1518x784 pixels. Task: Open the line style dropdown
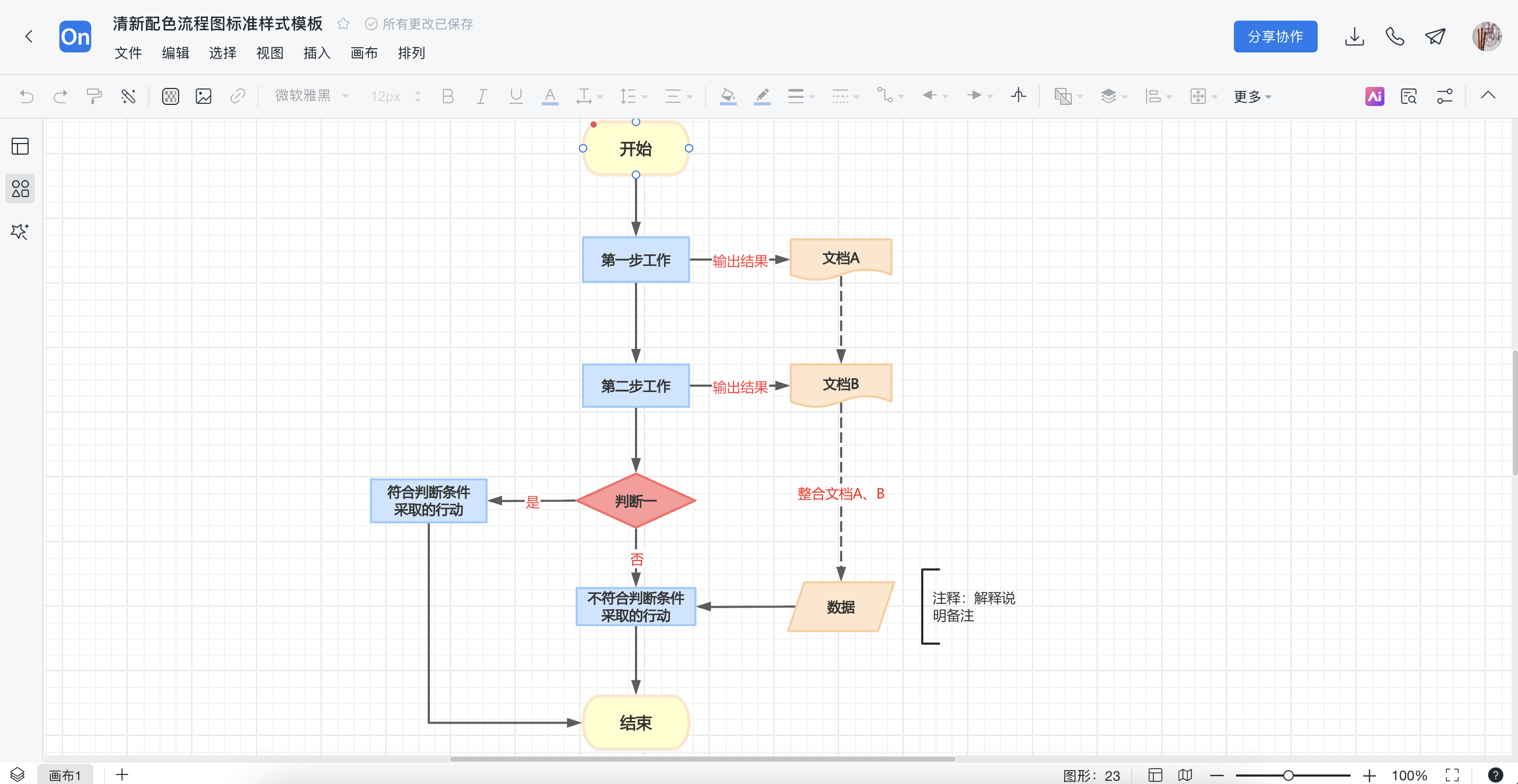845,96
